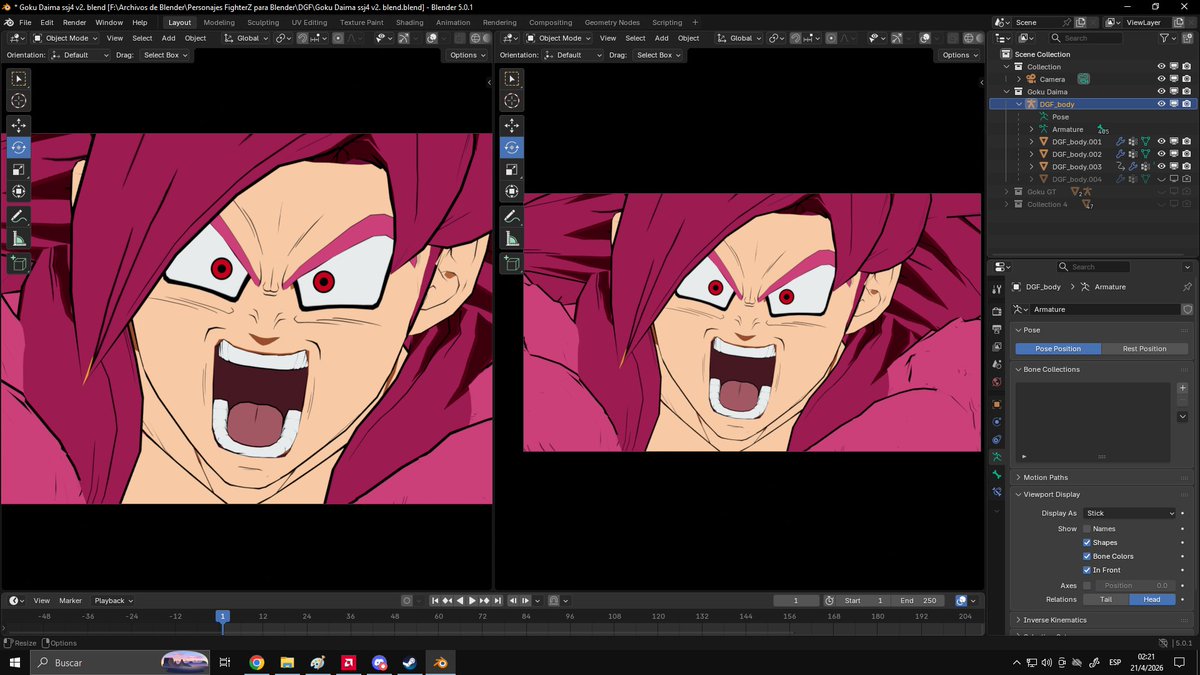The height and width of the screenshot is (675, 1200).
Task: Open the World properties tab
Action: [x=996, y=381]
